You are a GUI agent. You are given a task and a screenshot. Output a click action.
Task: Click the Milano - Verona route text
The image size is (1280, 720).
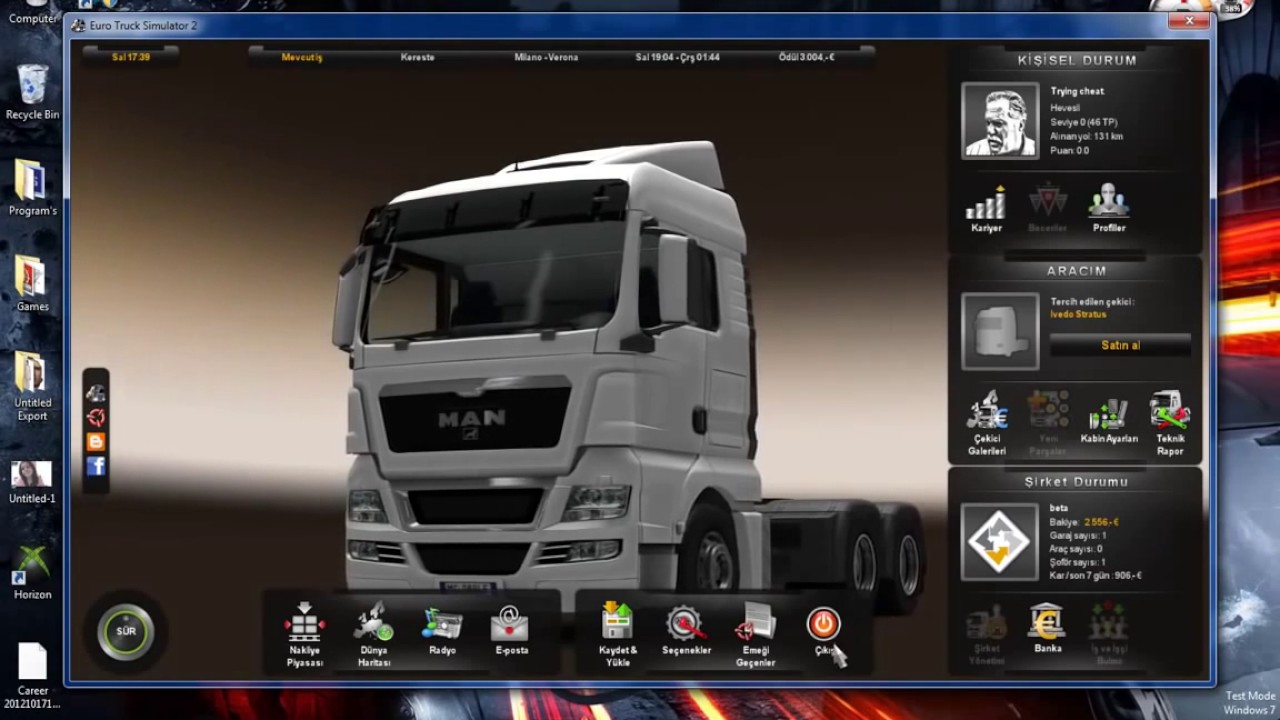click(546, 57)
